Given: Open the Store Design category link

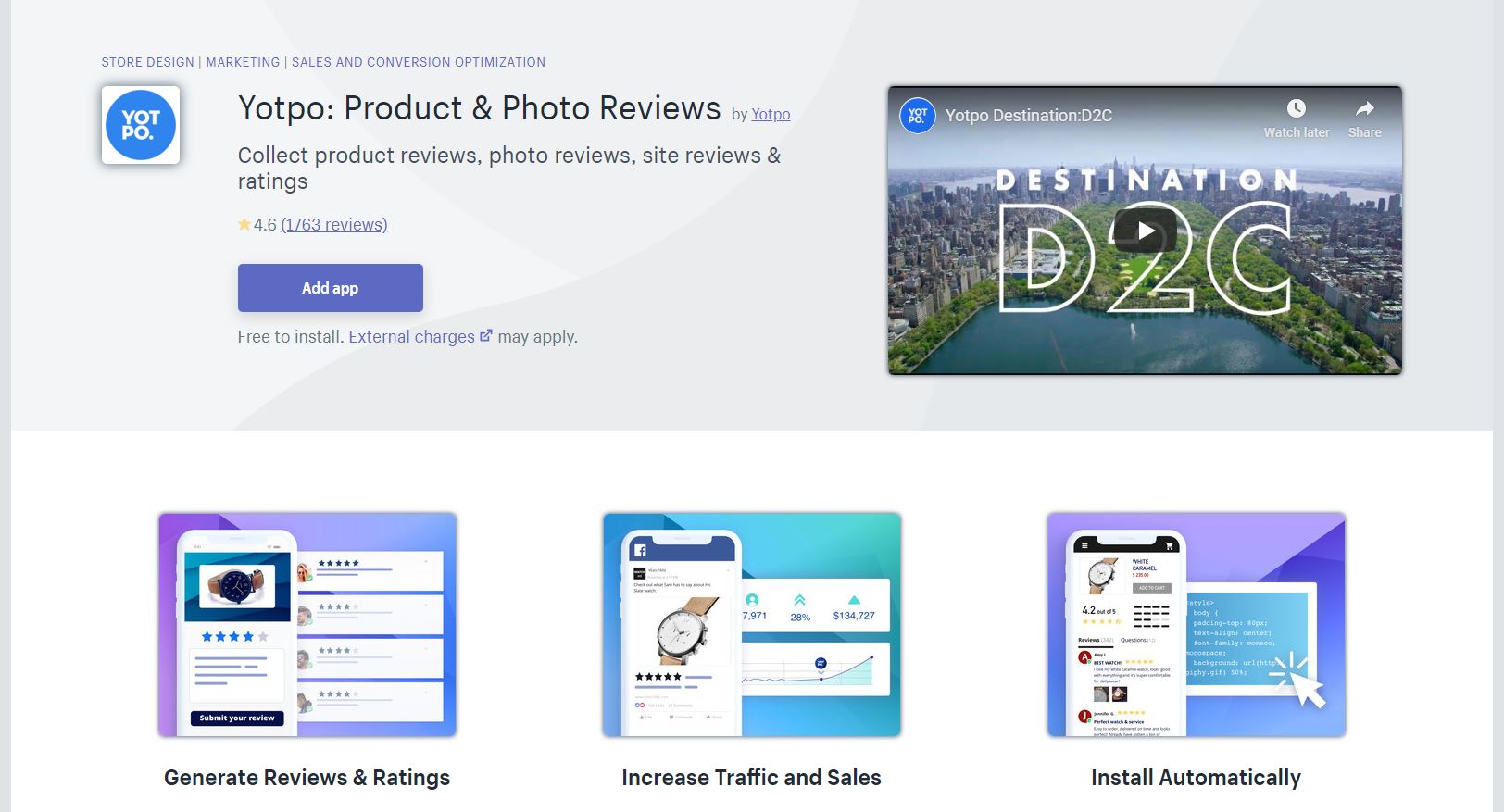Looking at the screenshot, I should point(148,62).
